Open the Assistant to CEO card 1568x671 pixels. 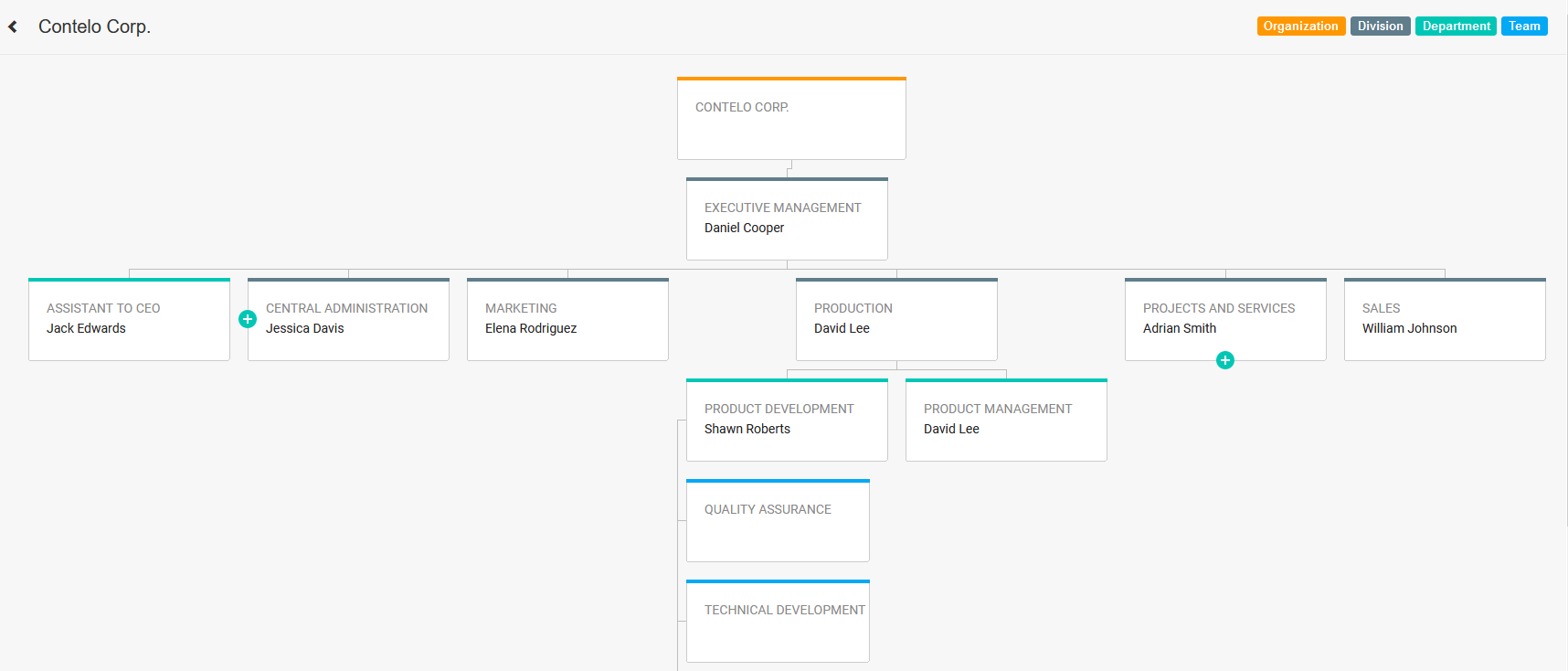pyautogui.click(x=129, y=319)
